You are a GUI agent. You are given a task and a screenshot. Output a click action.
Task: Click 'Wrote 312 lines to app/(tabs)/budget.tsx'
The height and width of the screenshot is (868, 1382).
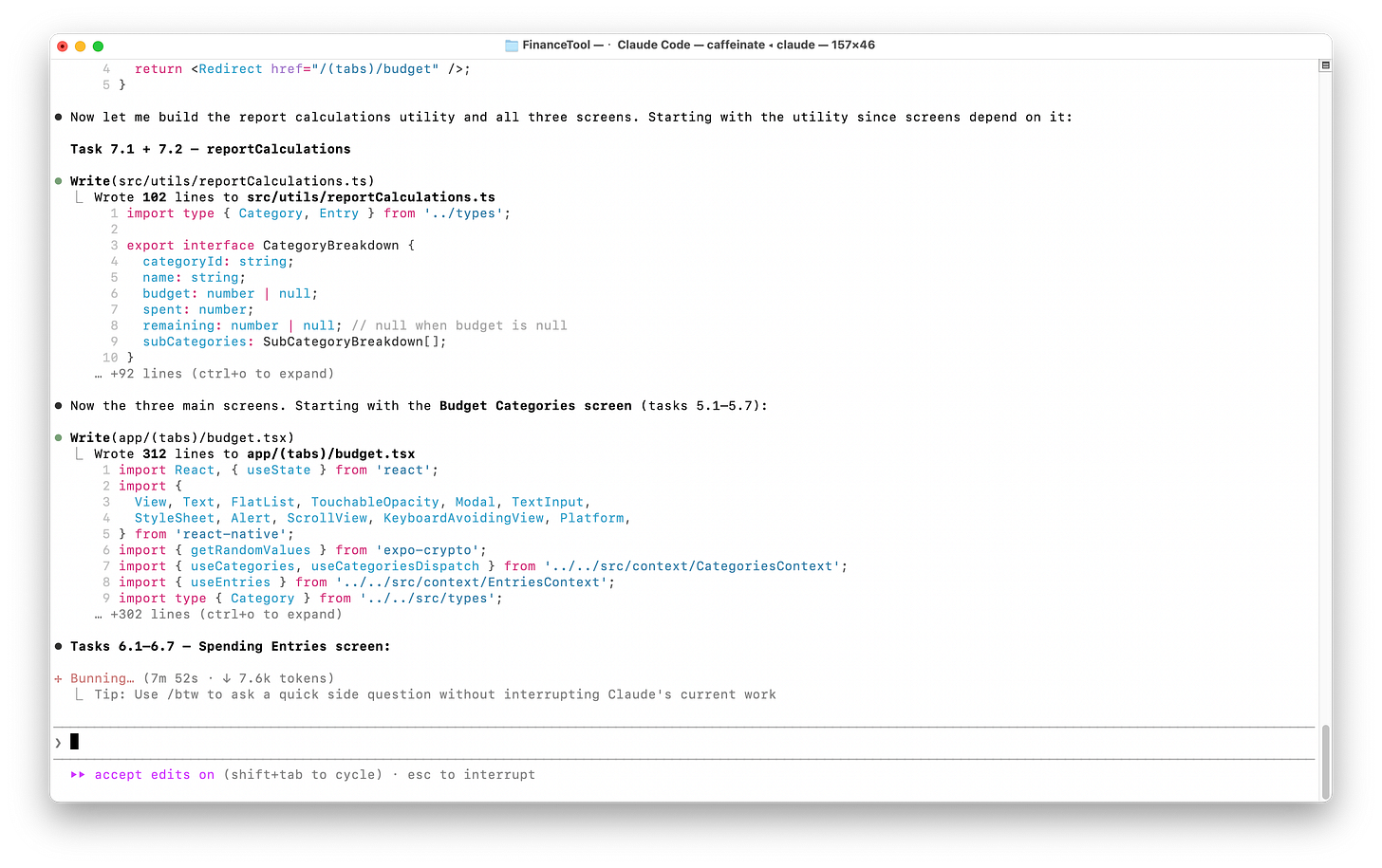click(254, 454)
